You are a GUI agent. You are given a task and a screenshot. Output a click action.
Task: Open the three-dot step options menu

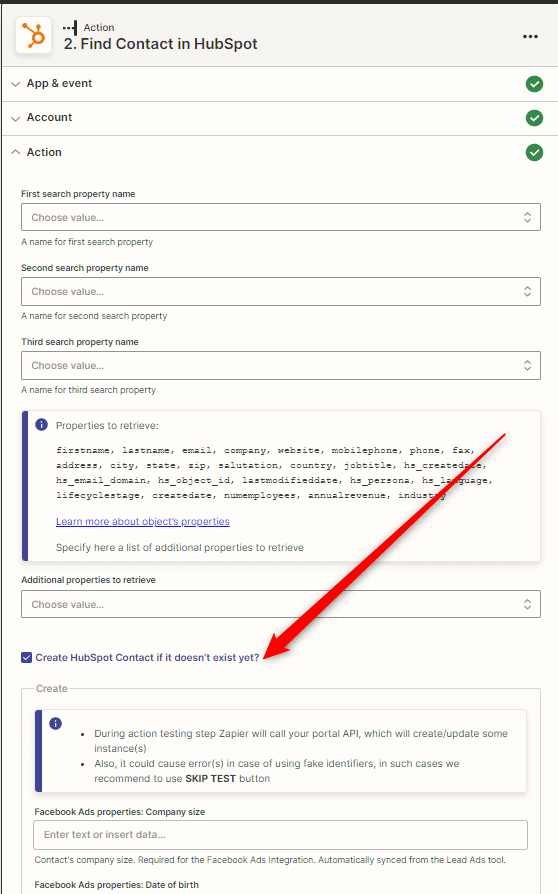[530, 36]
